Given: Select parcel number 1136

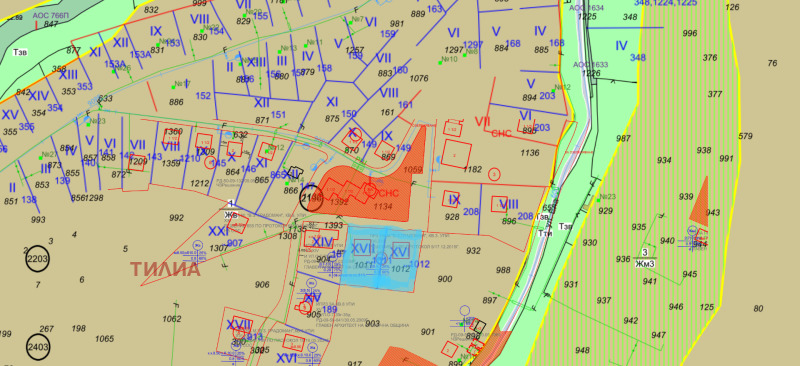Looking at the screenshot, I should click(x=530, y=152).
